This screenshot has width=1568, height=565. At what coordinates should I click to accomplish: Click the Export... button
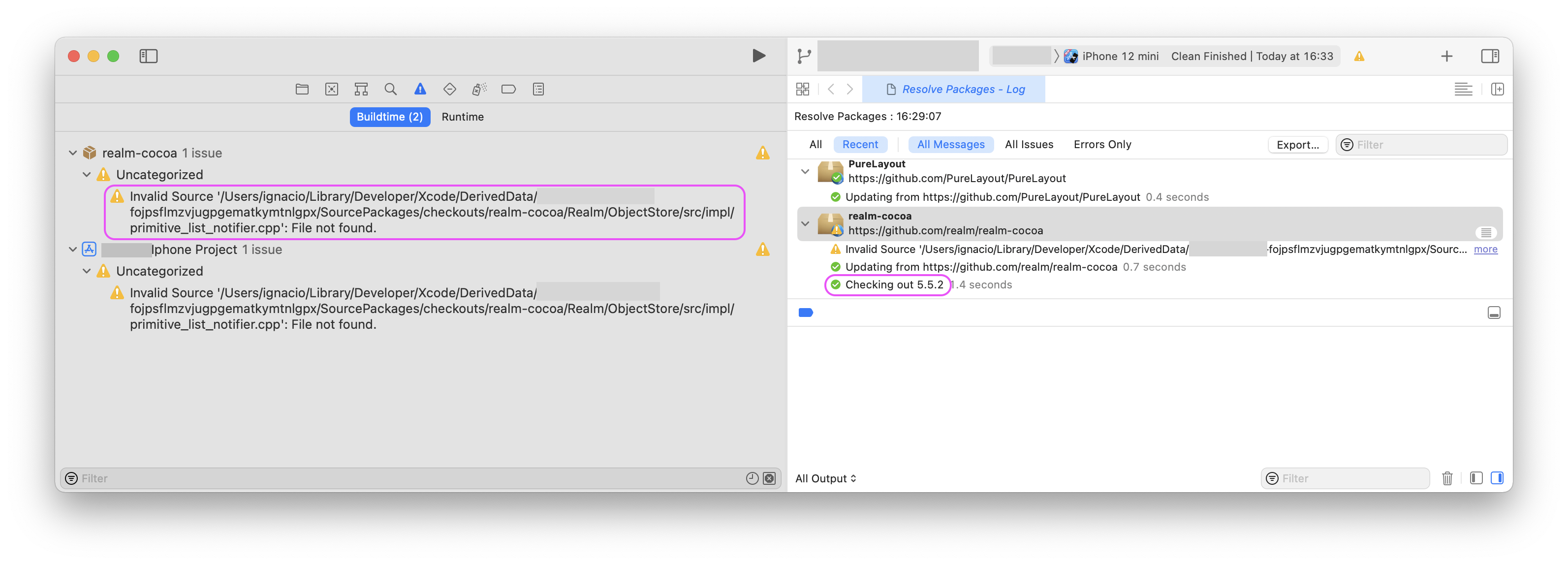point(1297,145)
